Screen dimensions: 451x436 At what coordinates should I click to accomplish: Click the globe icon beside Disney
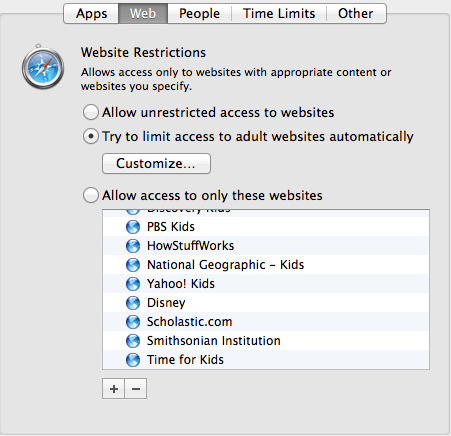[133, 303]
